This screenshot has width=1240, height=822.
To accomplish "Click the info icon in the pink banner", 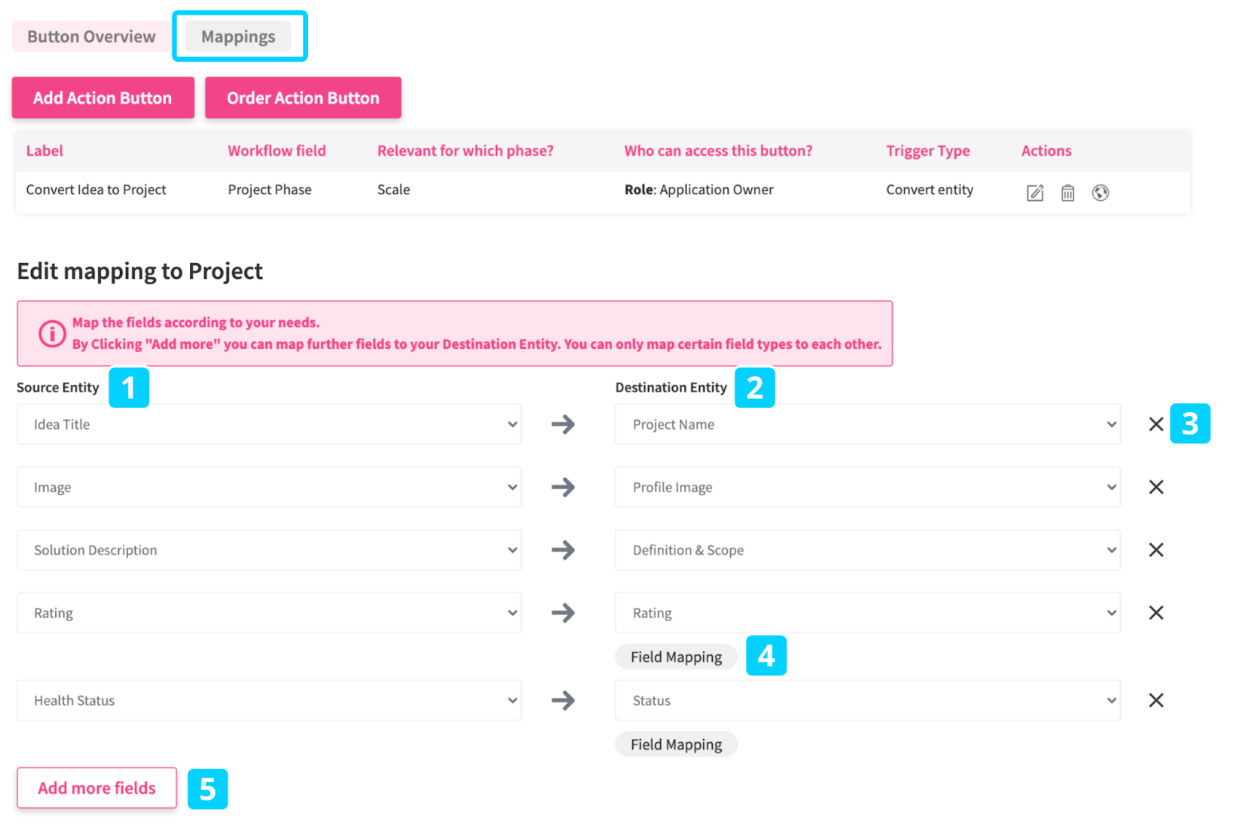I will click(51, 333).
